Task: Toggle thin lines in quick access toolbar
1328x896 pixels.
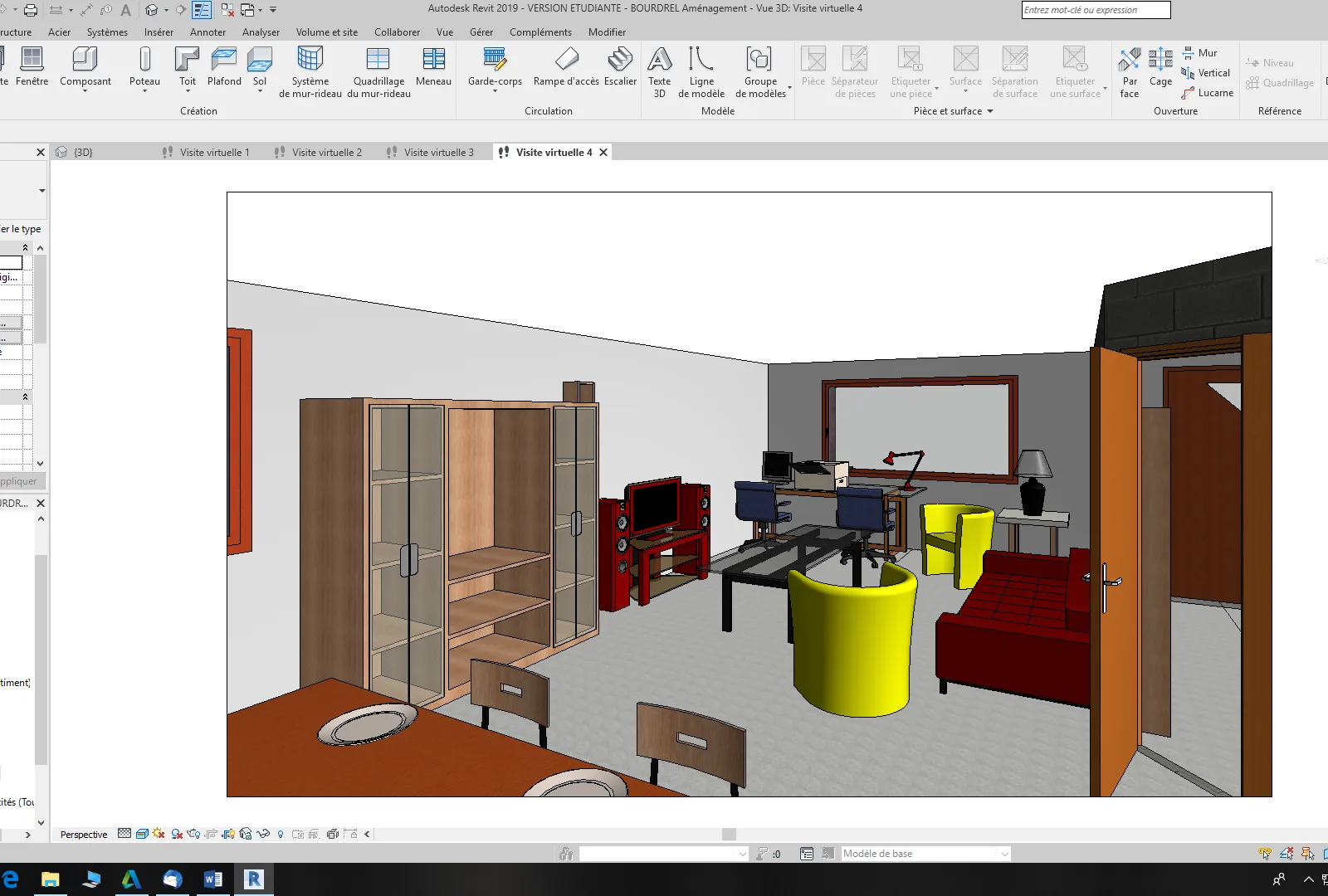Action: coord(202,10)
